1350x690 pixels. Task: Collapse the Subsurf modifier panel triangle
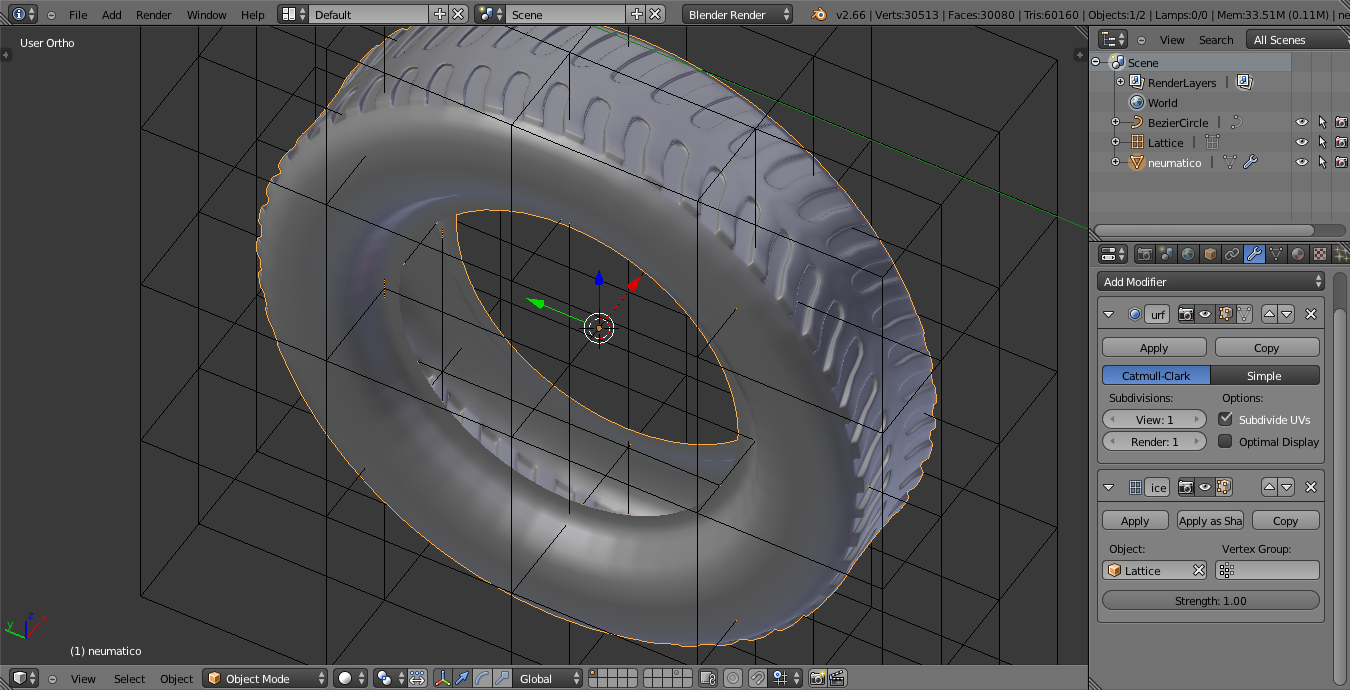[1109, 314]
